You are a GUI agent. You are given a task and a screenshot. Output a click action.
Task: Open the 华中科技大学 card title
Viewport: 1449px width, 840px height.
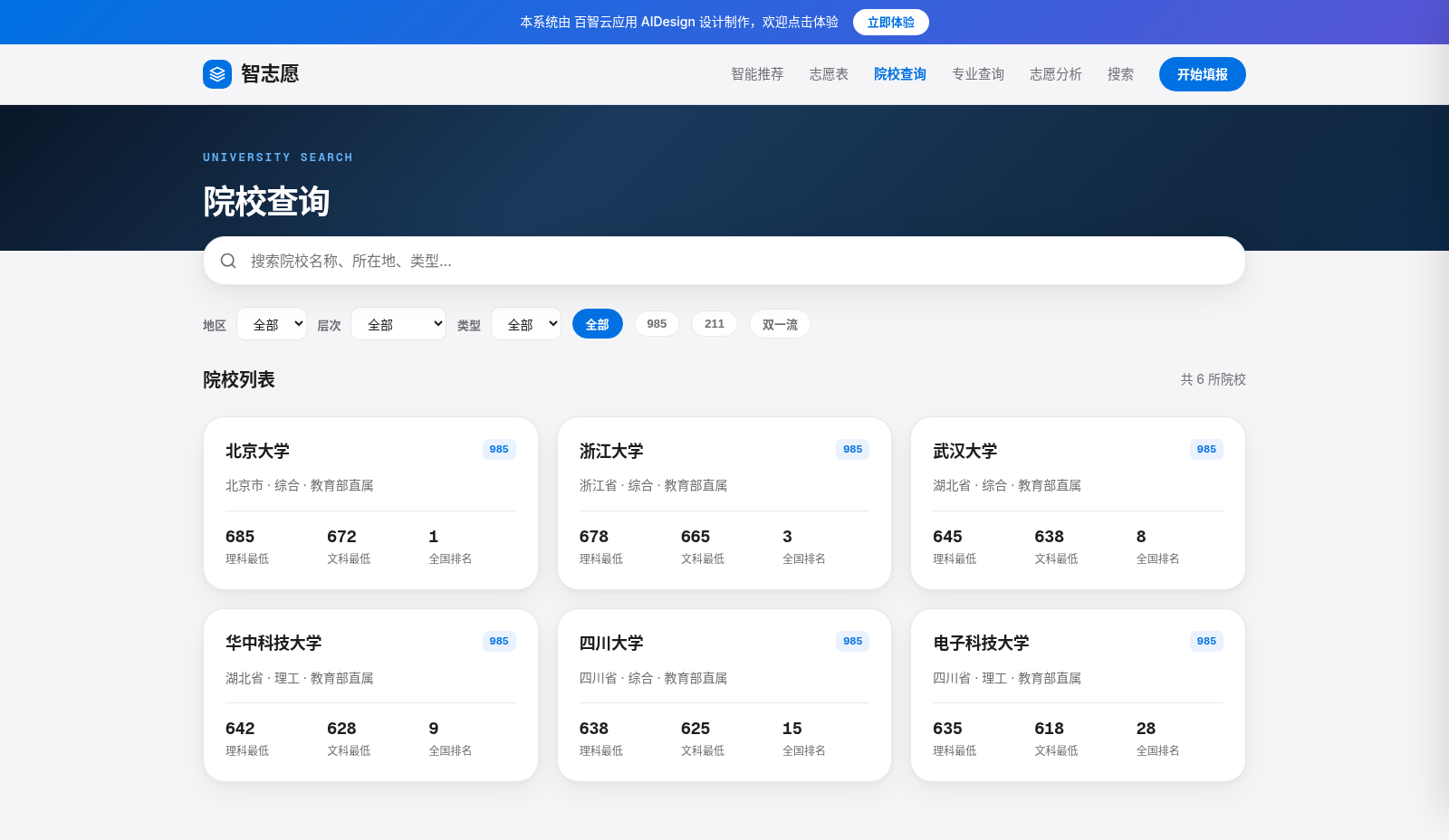coord(273,643)
